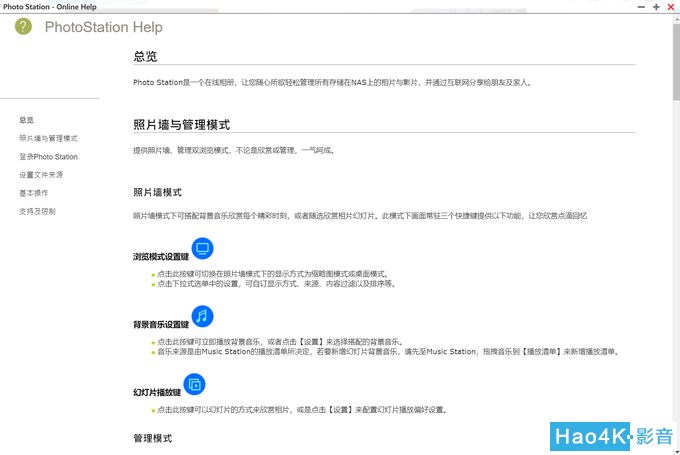
Task: Click the bullet about Music Station playlist
Action: [388, 351]
